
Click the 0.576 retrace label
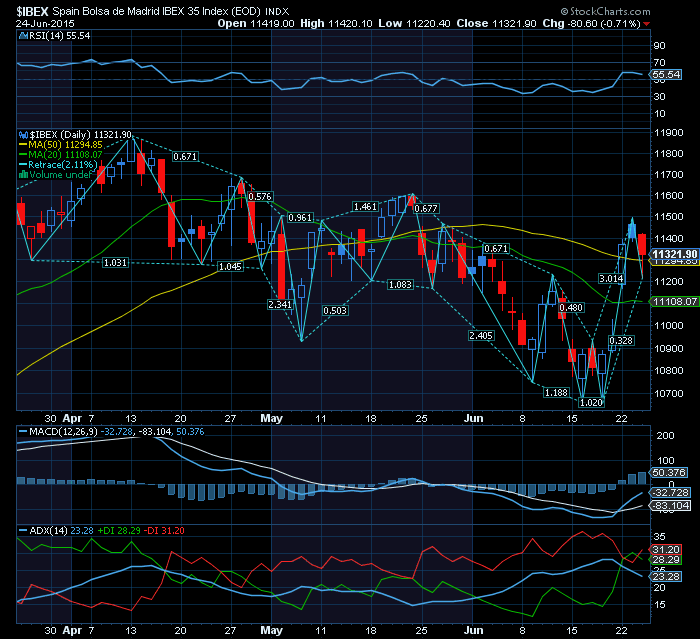(x=260, y=196)
